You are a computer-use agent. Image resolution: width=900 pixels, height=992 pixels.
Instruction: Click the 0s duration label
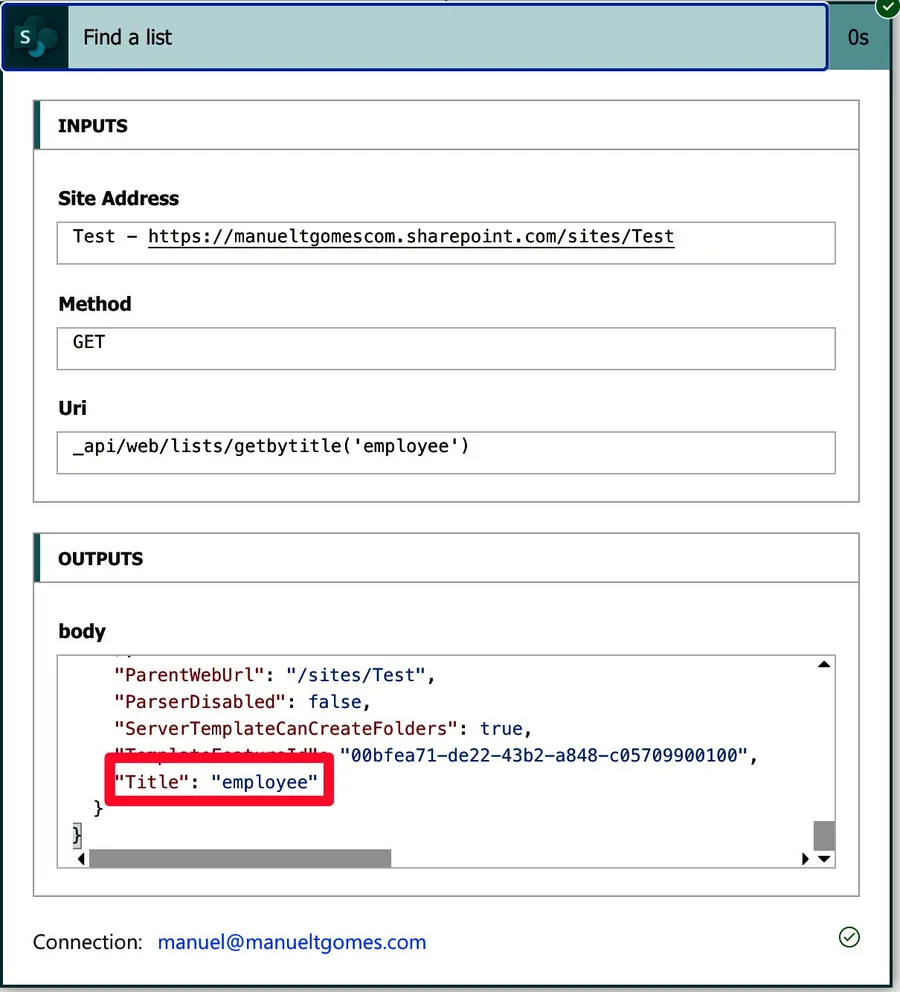[x=857, y=38]
